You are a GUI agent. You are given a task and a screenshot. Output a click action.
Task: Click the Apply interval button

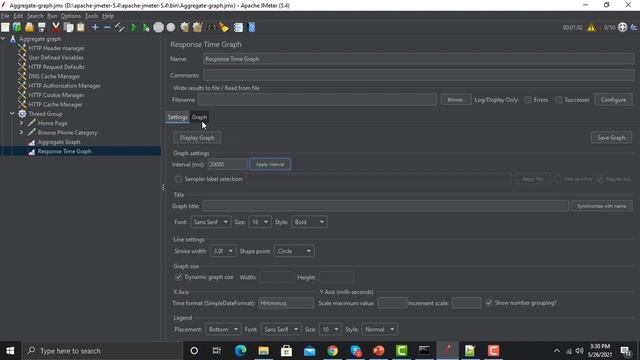point(270,164)
